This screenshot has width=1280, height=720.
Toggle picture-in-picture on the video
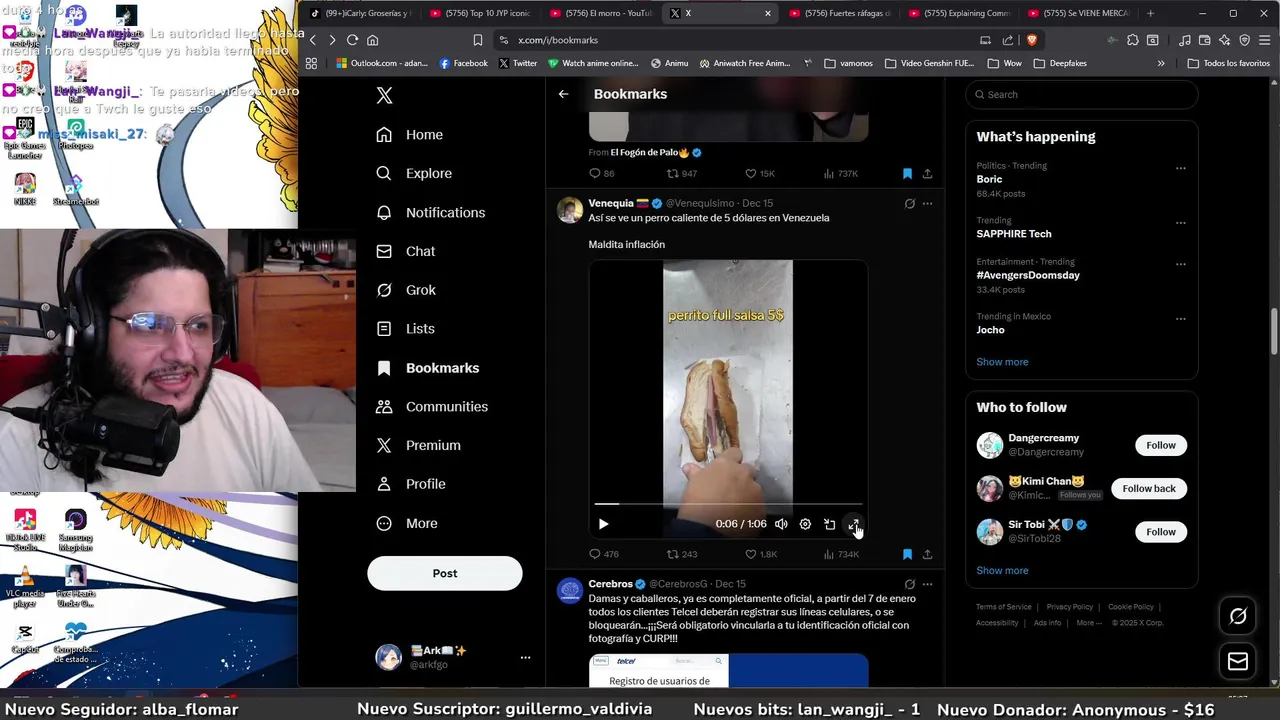click(x=829, y=524)
